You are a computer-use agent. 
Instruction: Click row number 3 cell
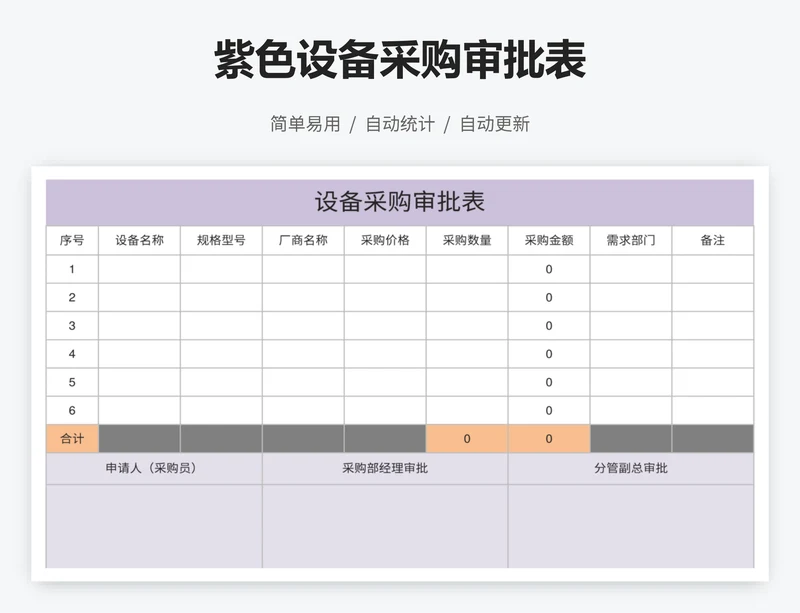tap(72, 326)
